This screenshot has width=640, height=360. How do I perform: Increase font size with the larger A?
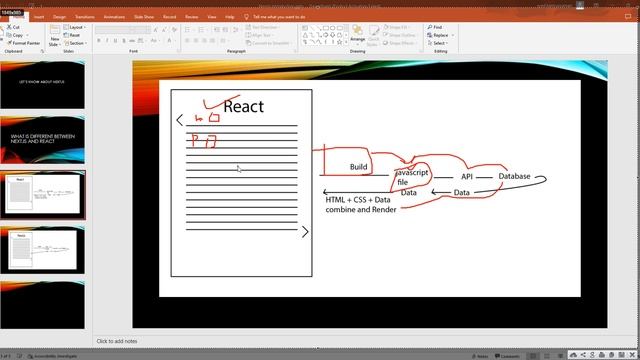tap(156, 30)
